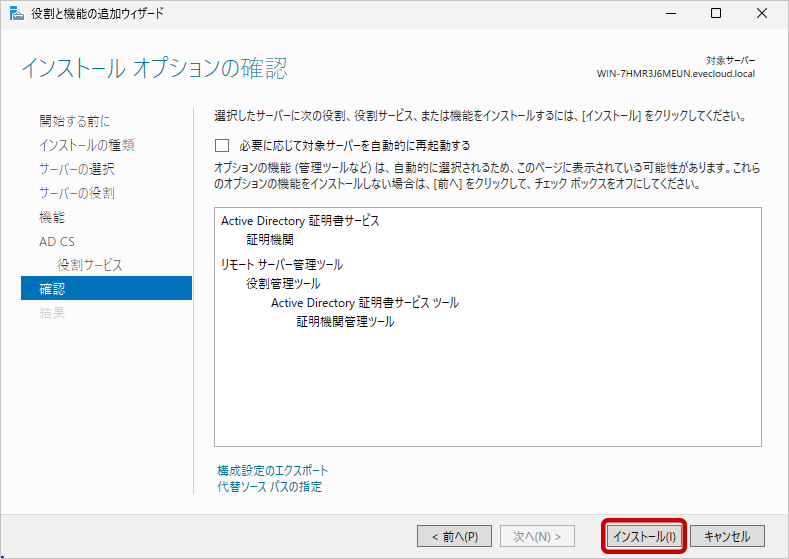This screenshot has width=789, height=559.
Task: Switch to the 機能 step
Action: point(52,217)
